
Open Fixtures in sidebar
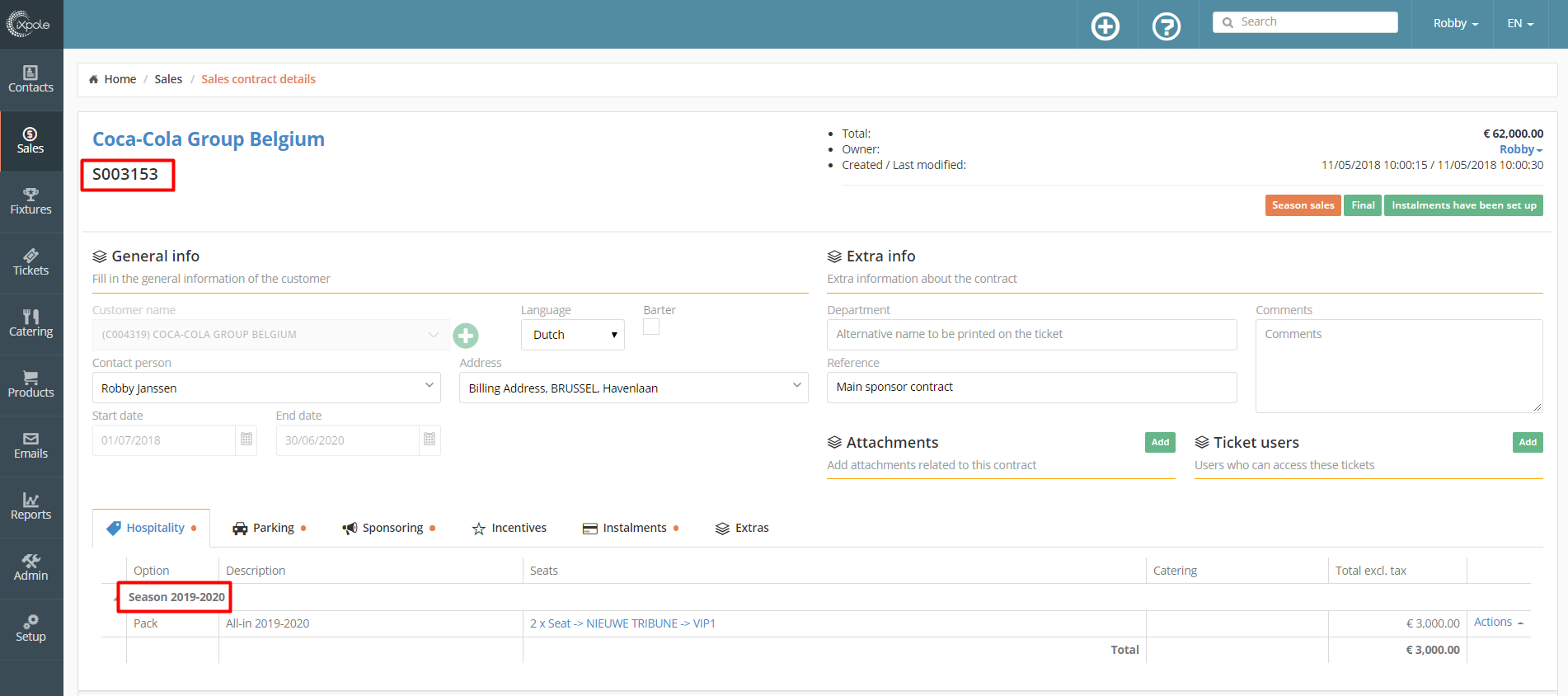(x=31, y=202)
